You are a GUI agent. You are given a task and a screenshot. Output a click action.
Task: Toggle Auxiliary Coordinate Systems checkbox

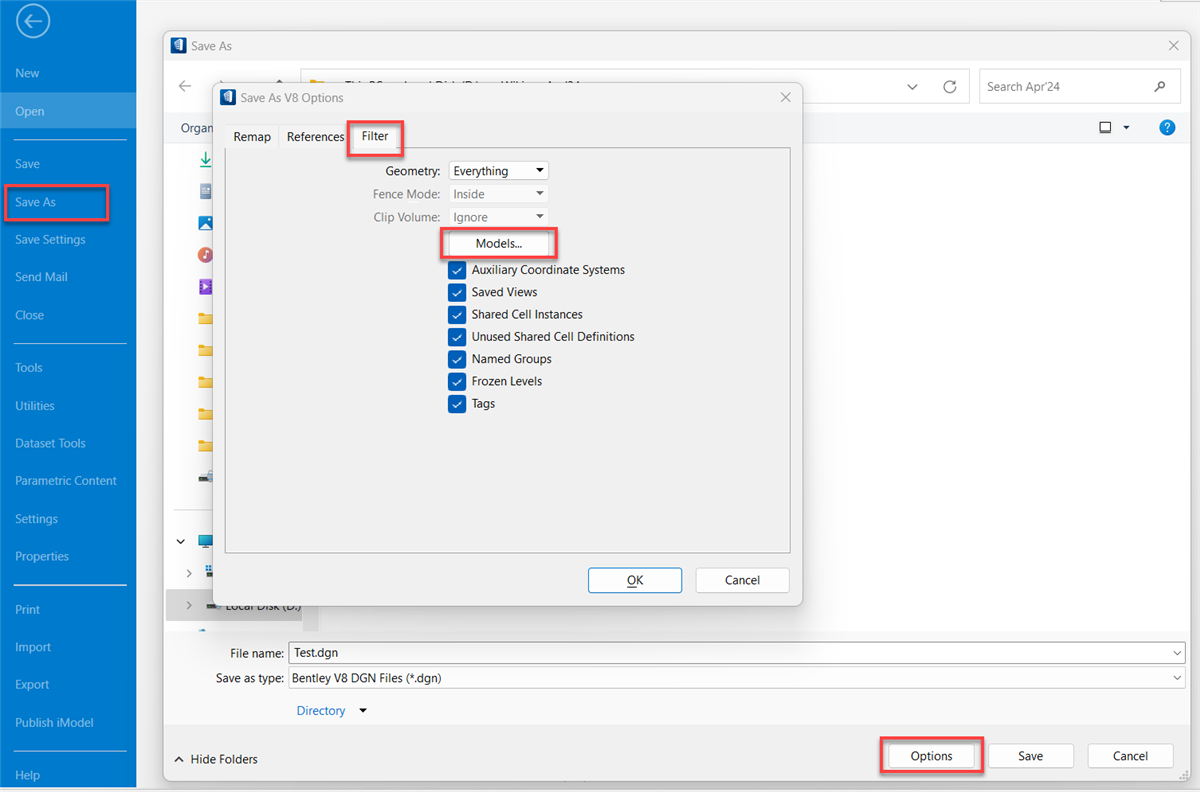point(457,270)
